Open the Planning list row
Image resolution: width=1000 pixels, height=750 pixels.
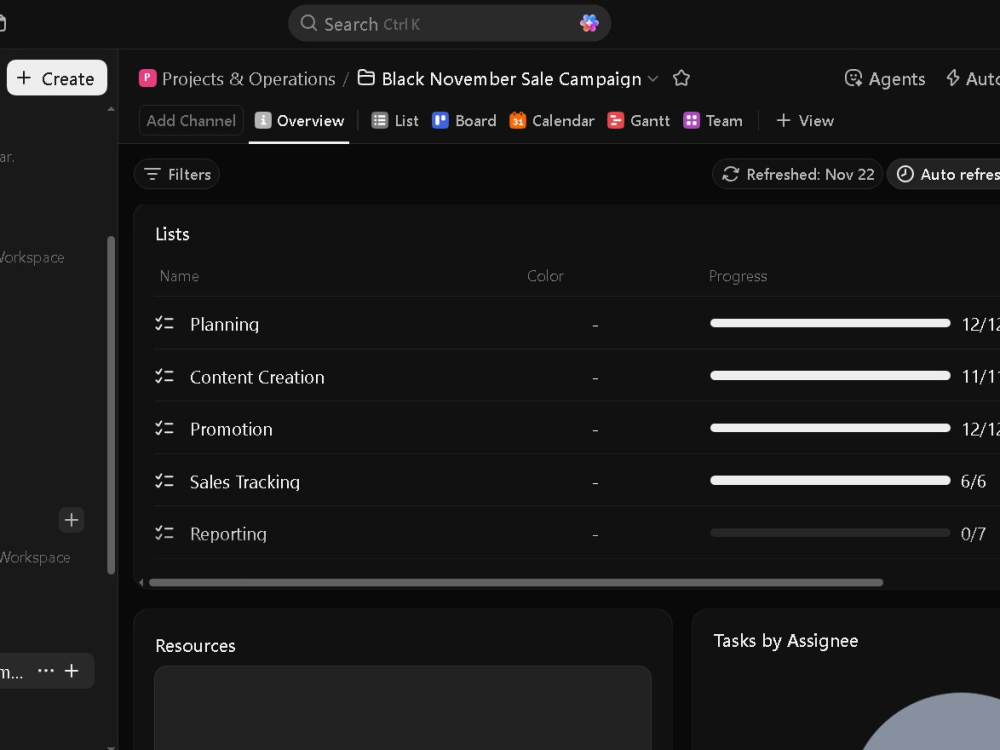pos(577,323)
